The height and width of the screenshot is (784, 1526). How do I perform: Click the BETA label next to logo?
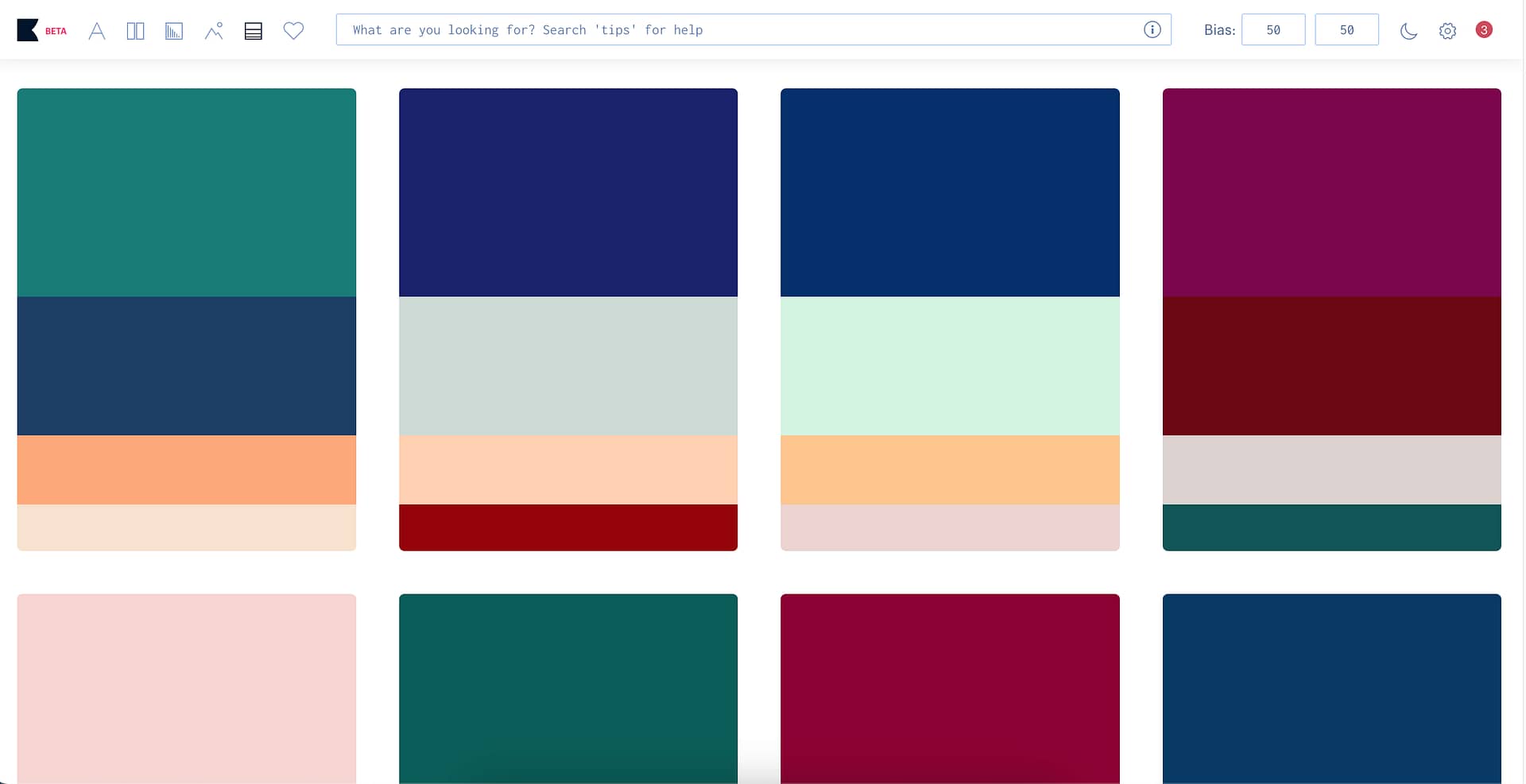click(56, 31)
